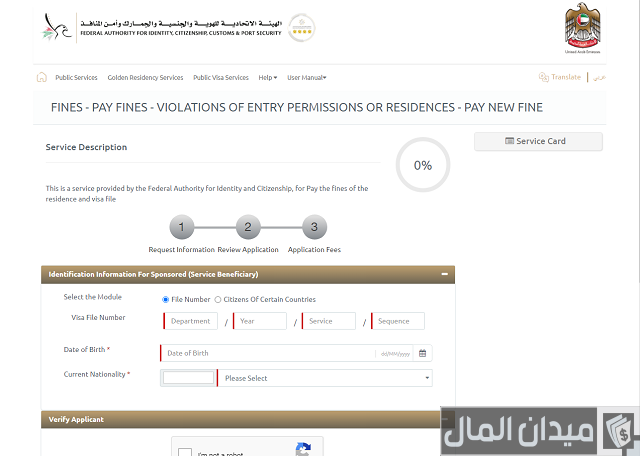Image resolution: width=640 pixels, height=456 pixels.
Task: Click the 0% progress circle
Action: (x=423, y=165)
